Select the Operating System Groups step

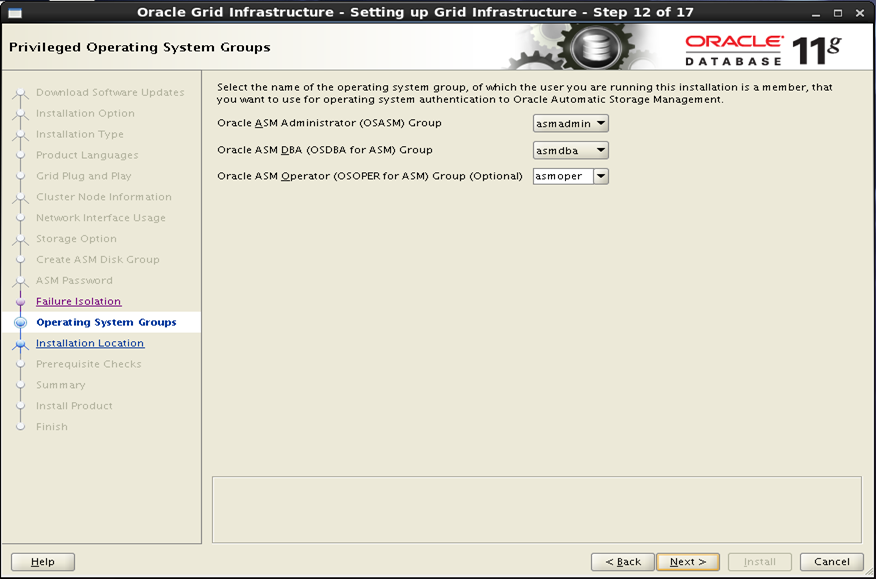click(106, 322)
